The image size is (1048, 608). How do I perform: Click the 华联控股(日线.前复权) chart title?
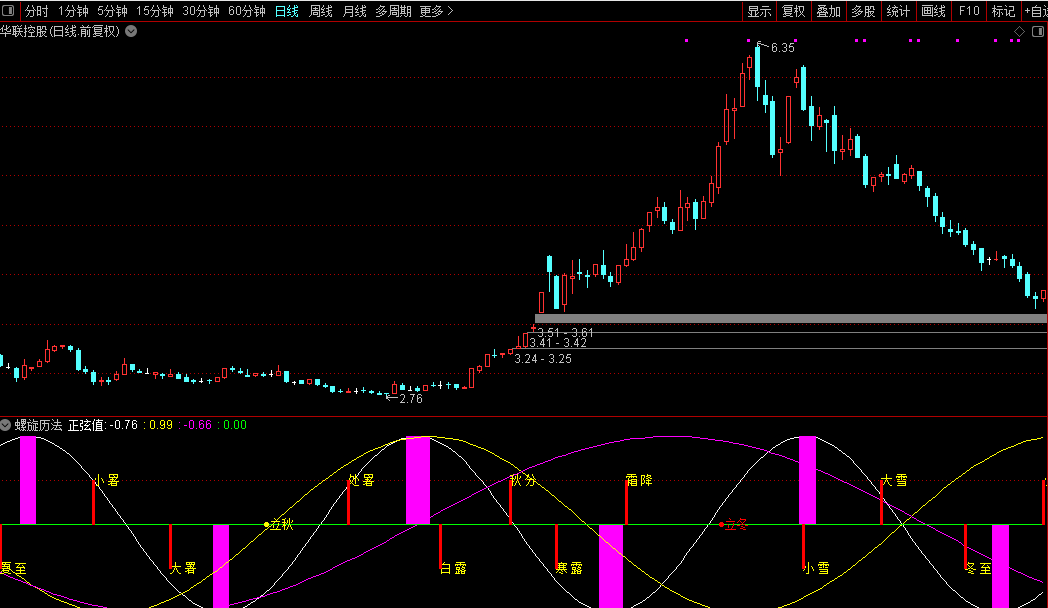(x=60, y=31)
